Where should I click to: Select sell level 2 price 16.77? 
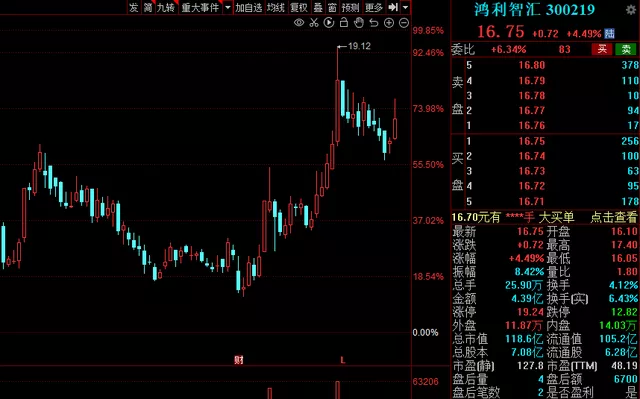click(532, 110)
